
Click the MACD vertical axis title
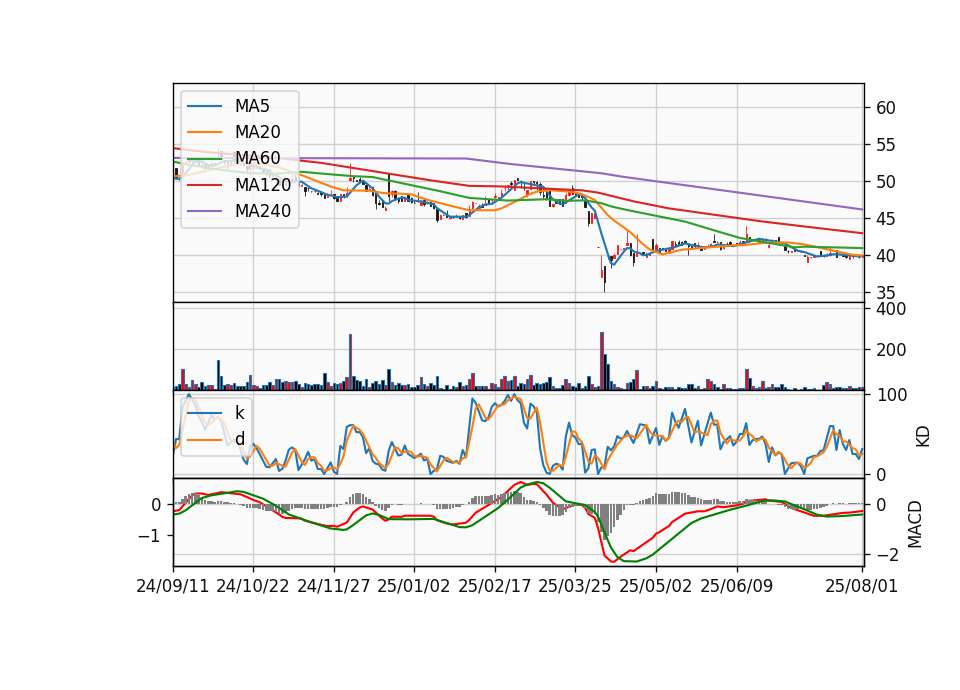[915, 524]
